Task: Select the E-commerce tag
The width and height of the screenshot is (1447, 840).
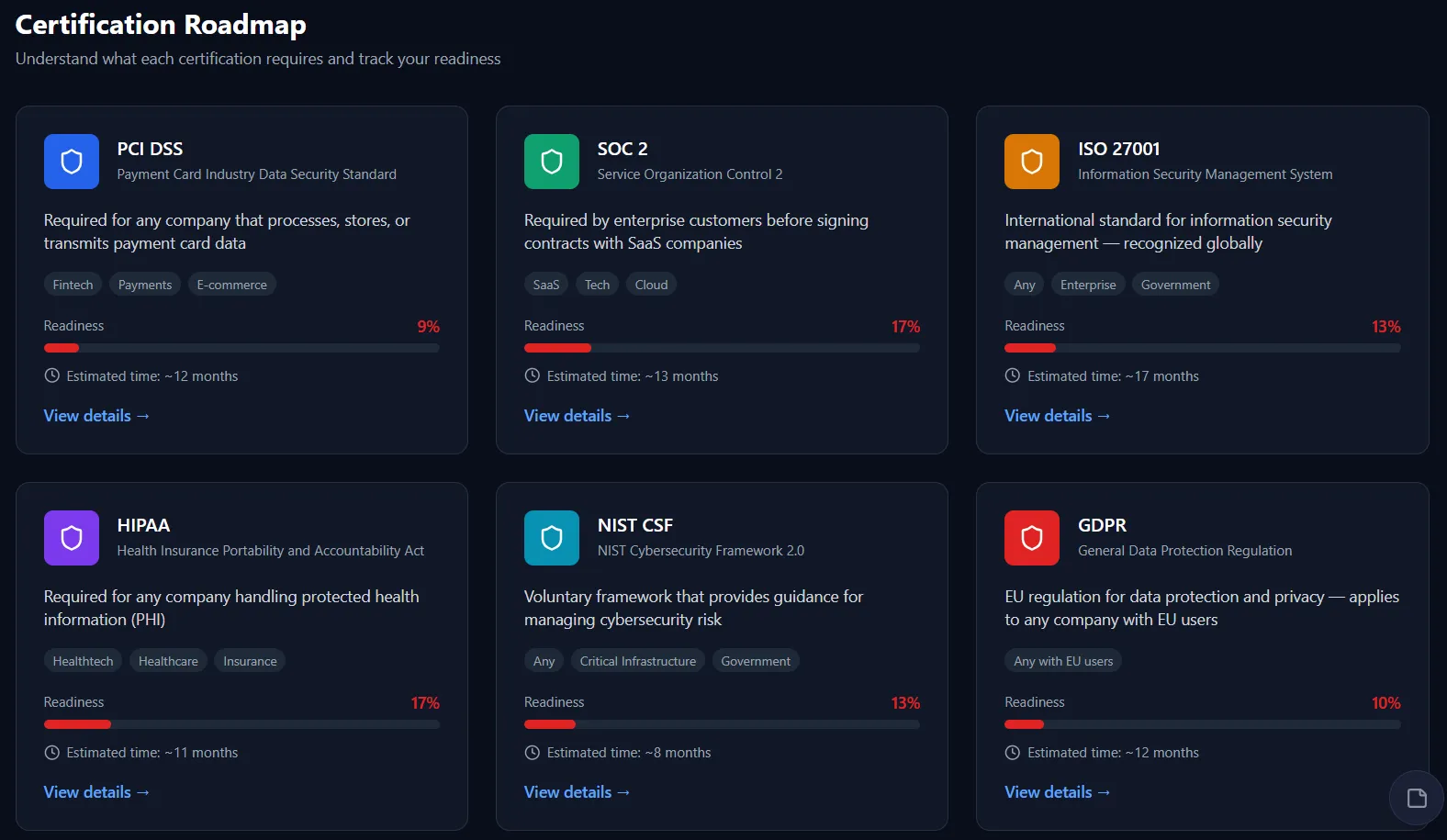Action: tap(232, 285)
